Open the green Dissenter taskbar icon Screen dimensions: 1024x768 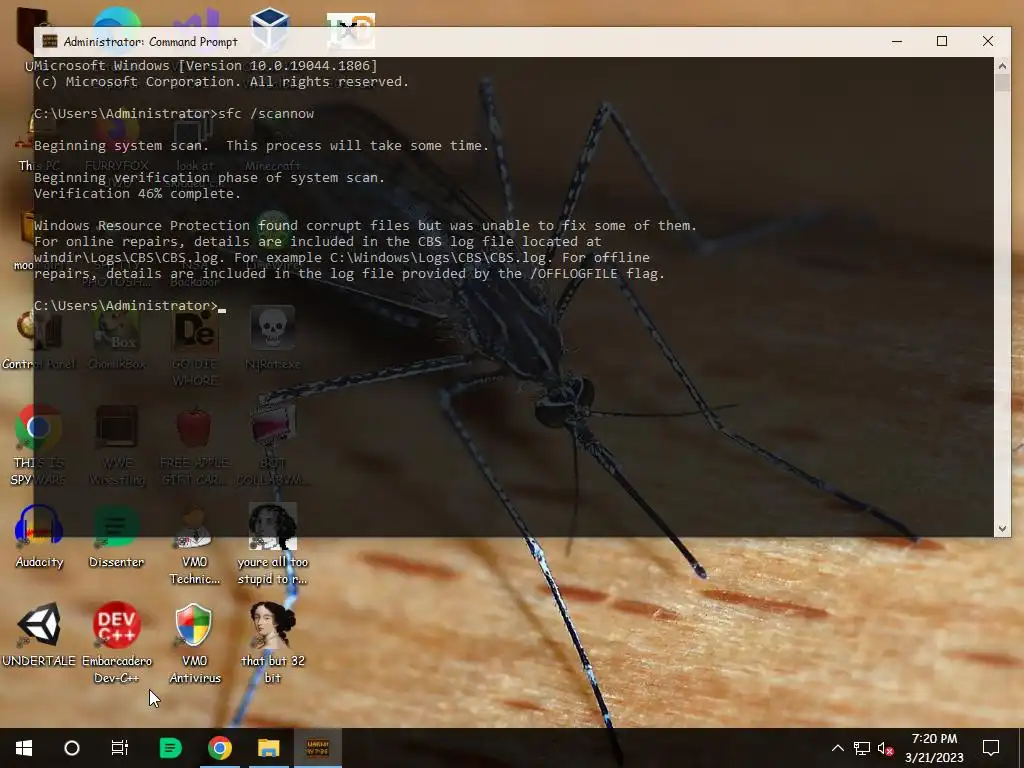(x=170, y=748)
